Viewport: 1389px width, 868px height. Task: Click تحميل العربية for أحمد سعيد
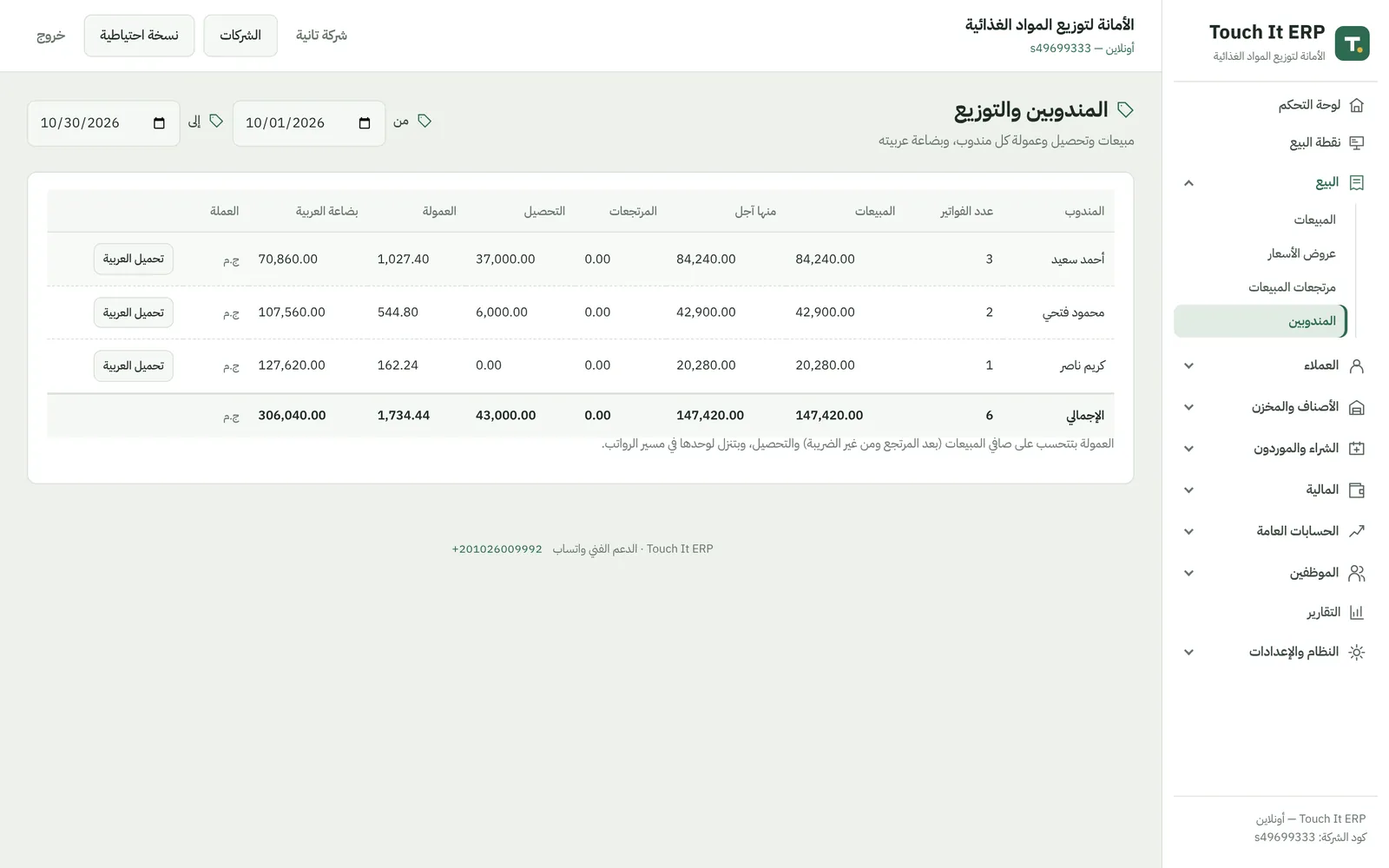point(134,259)
